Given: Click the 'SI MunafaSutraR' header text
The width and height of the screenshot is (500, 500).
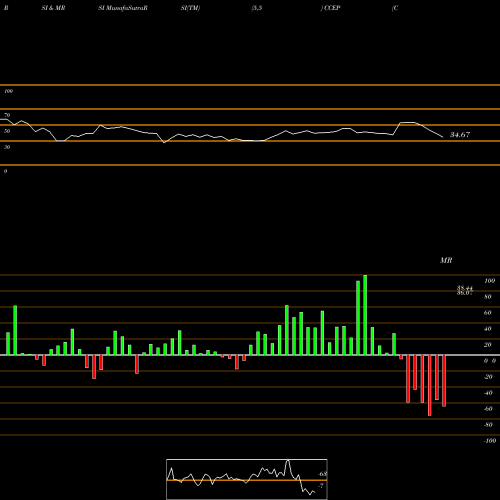Looking at the screenshot, I should pyautogui.click(x=123, y=8).
